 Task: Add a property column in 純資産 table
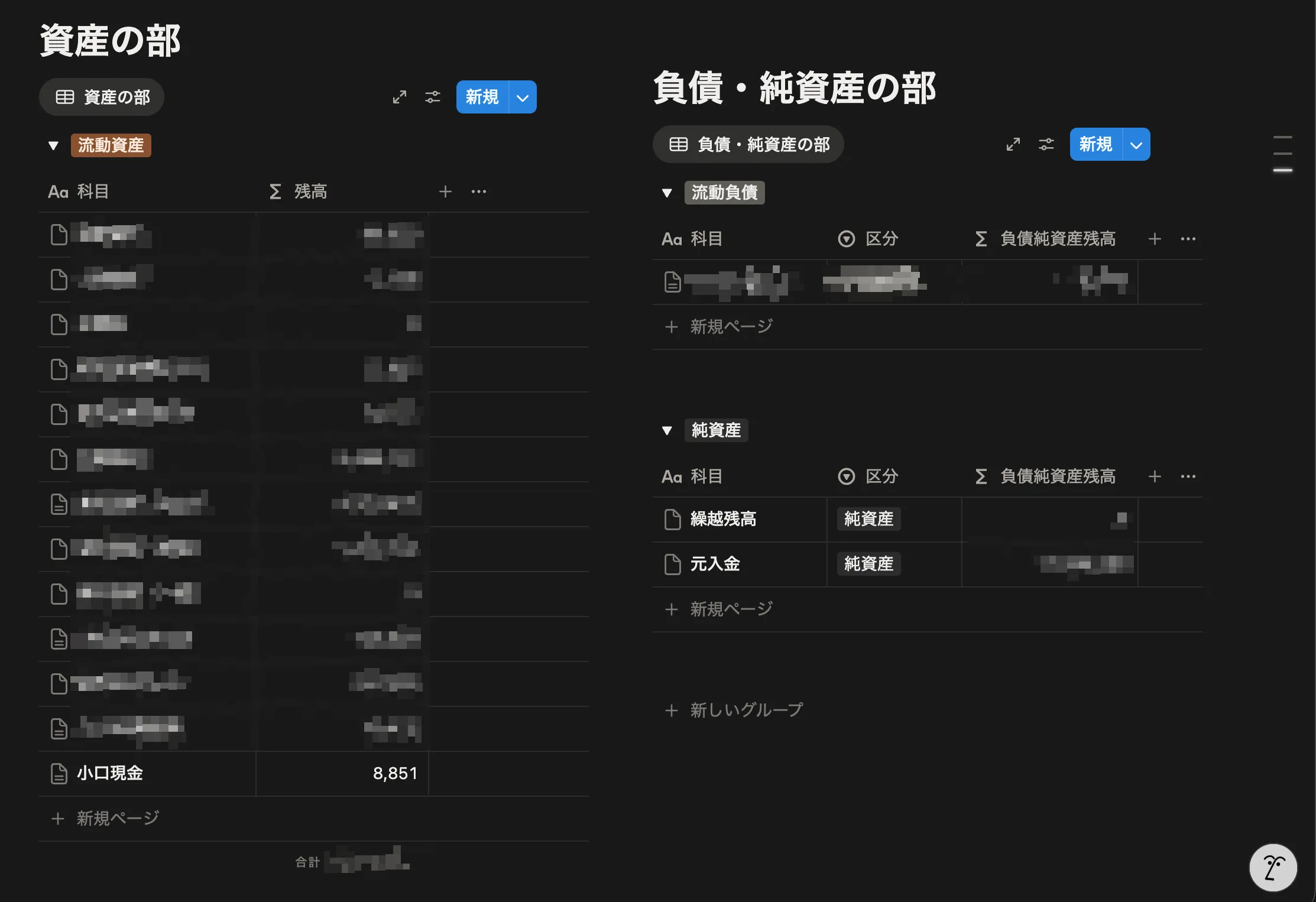coord(1155,476)
